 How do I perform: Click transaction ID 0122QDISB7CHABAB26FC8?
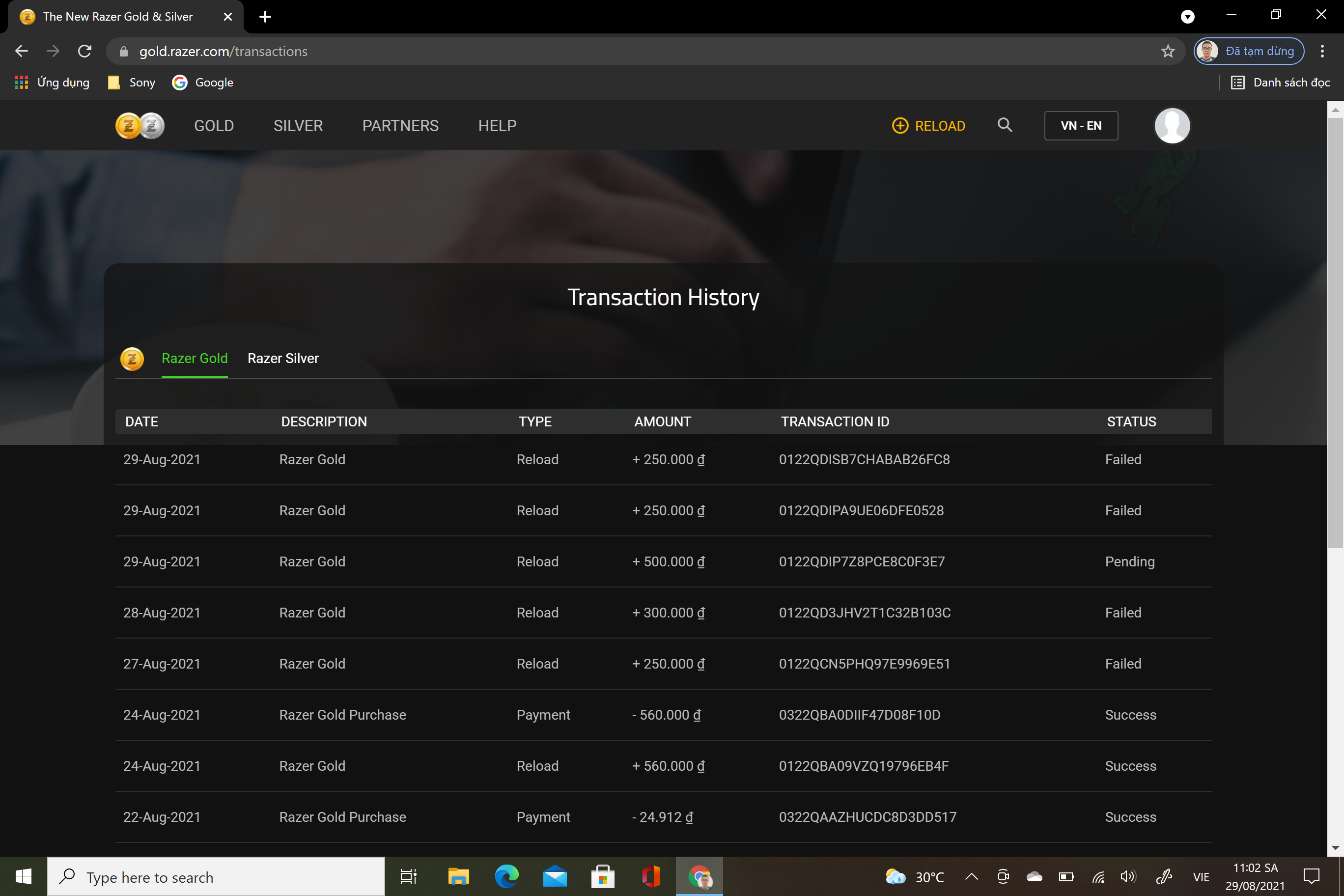(864, 459)
